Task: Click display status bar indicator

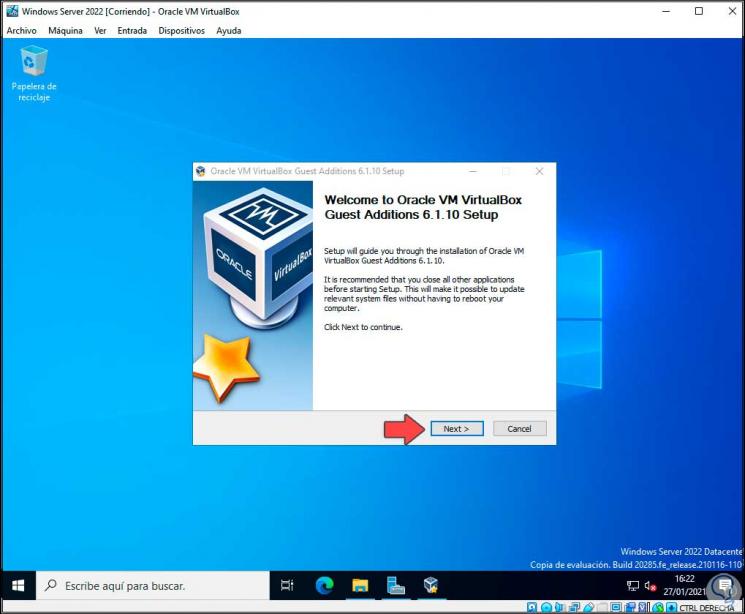Action: click(616, 607)
